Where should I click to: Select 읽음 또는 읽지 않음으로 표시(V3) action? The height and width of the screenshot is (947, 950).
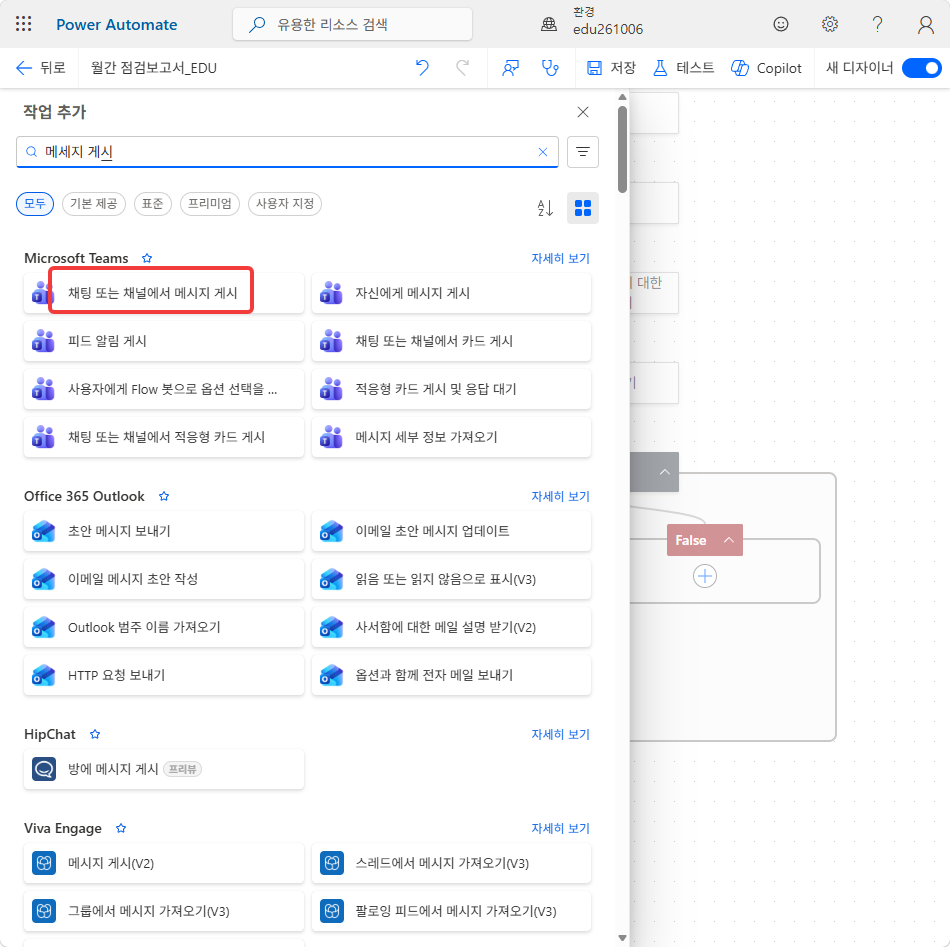(x=451, y=579)
